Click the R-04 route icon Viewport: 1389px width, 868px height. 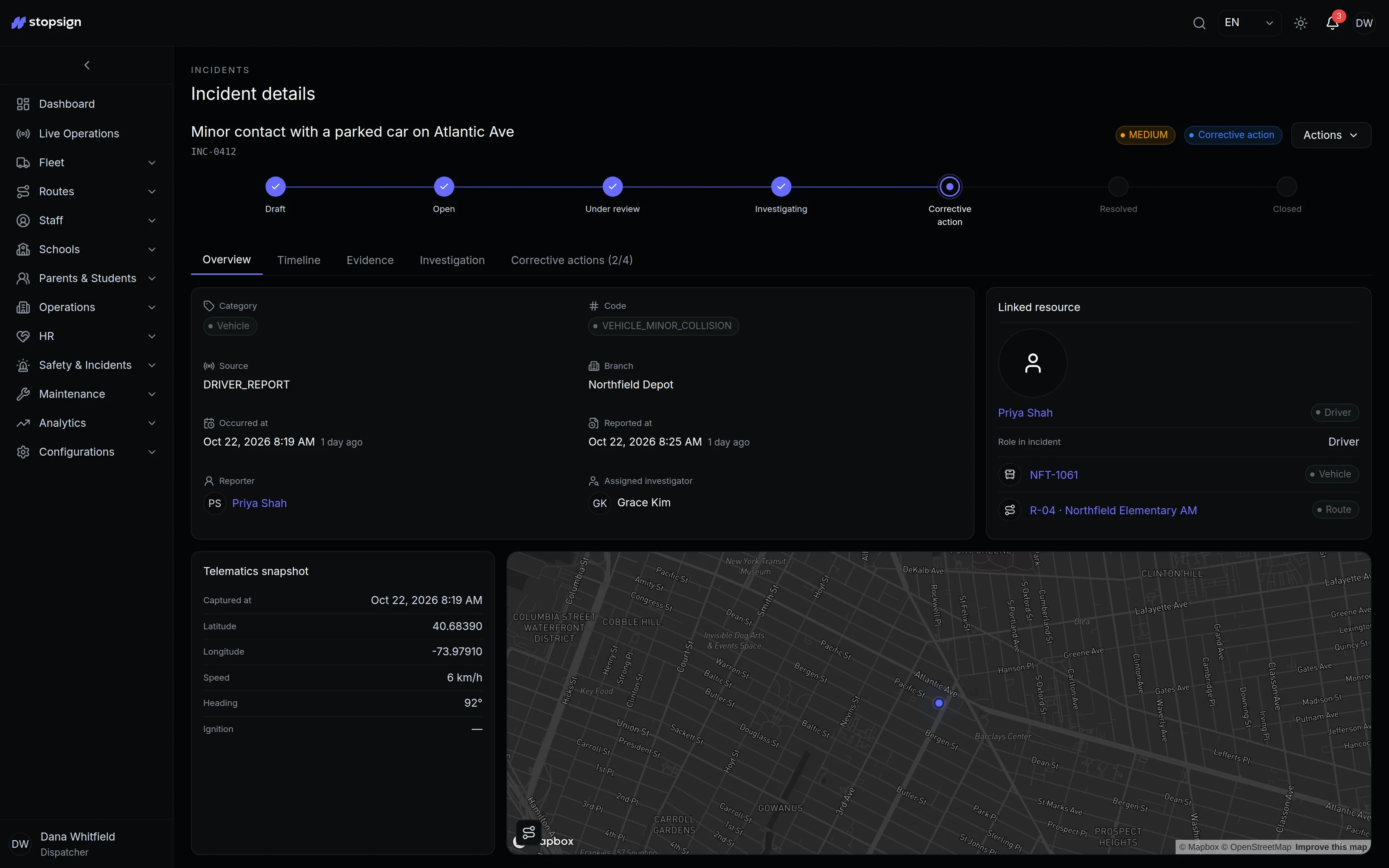coord(1010,510)
